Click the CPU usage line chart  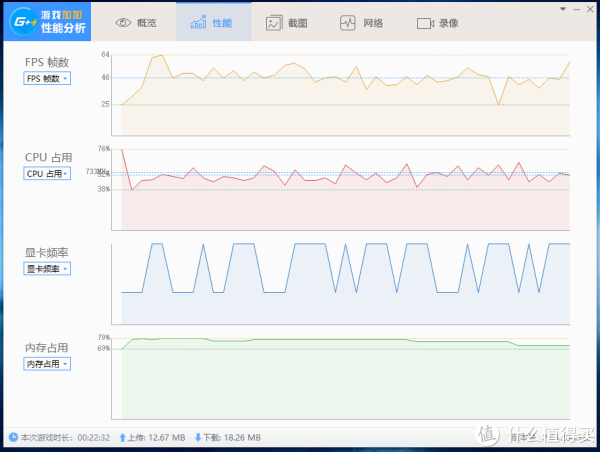coord(341,189)
